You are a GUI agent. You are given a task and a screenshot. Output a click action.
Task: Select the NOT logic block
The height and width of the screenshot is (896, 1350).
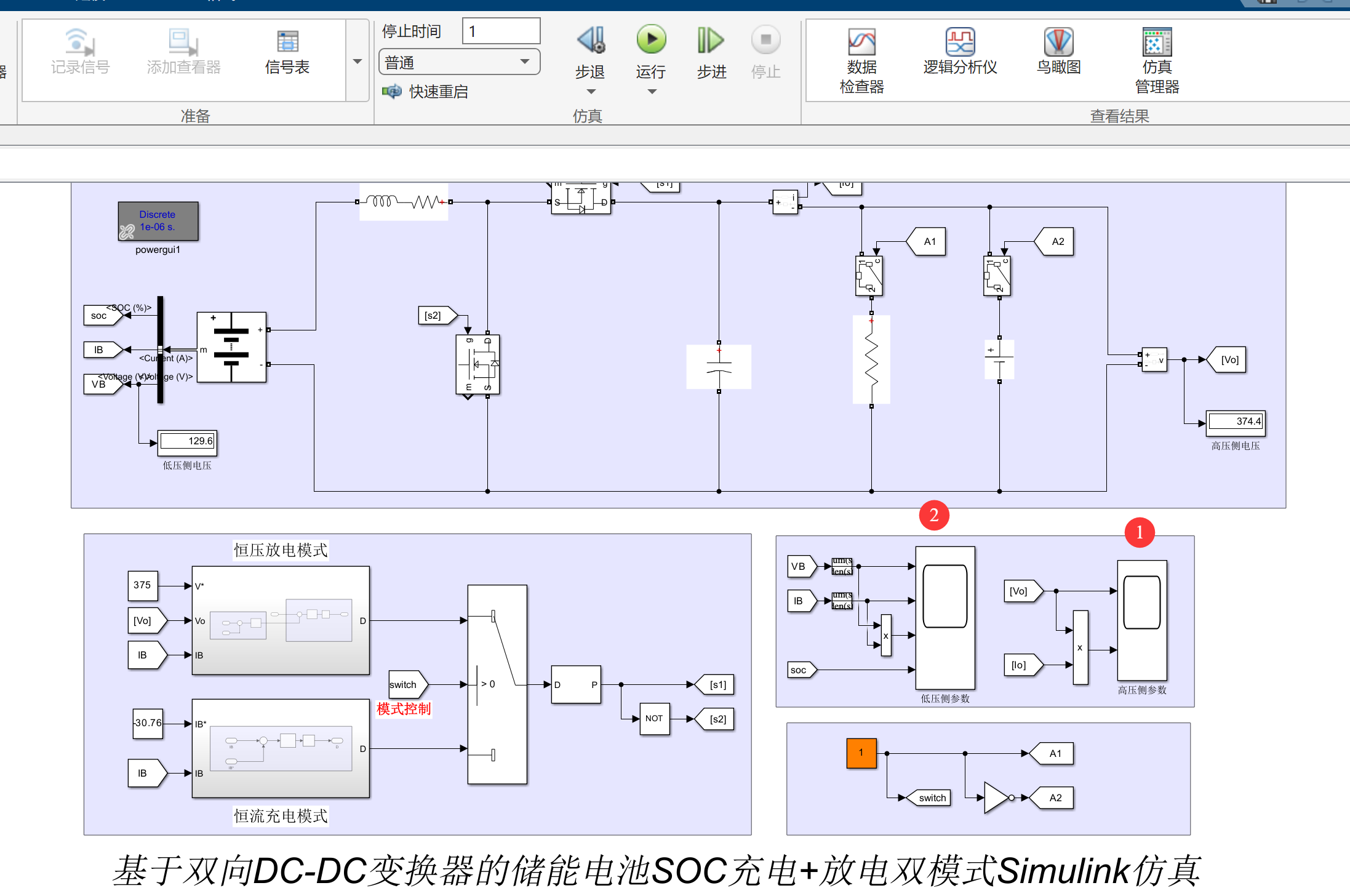tap(654, 719)
